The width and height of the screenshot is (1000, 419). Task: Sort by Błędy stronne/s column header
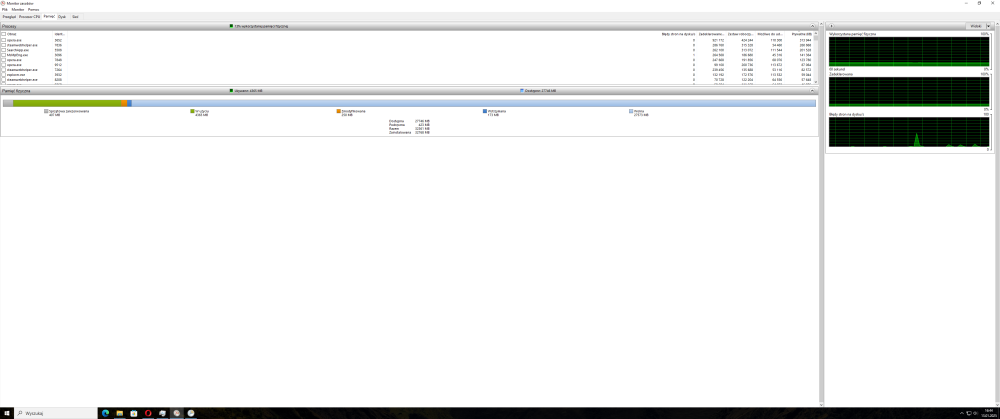(x=678, y=34)
